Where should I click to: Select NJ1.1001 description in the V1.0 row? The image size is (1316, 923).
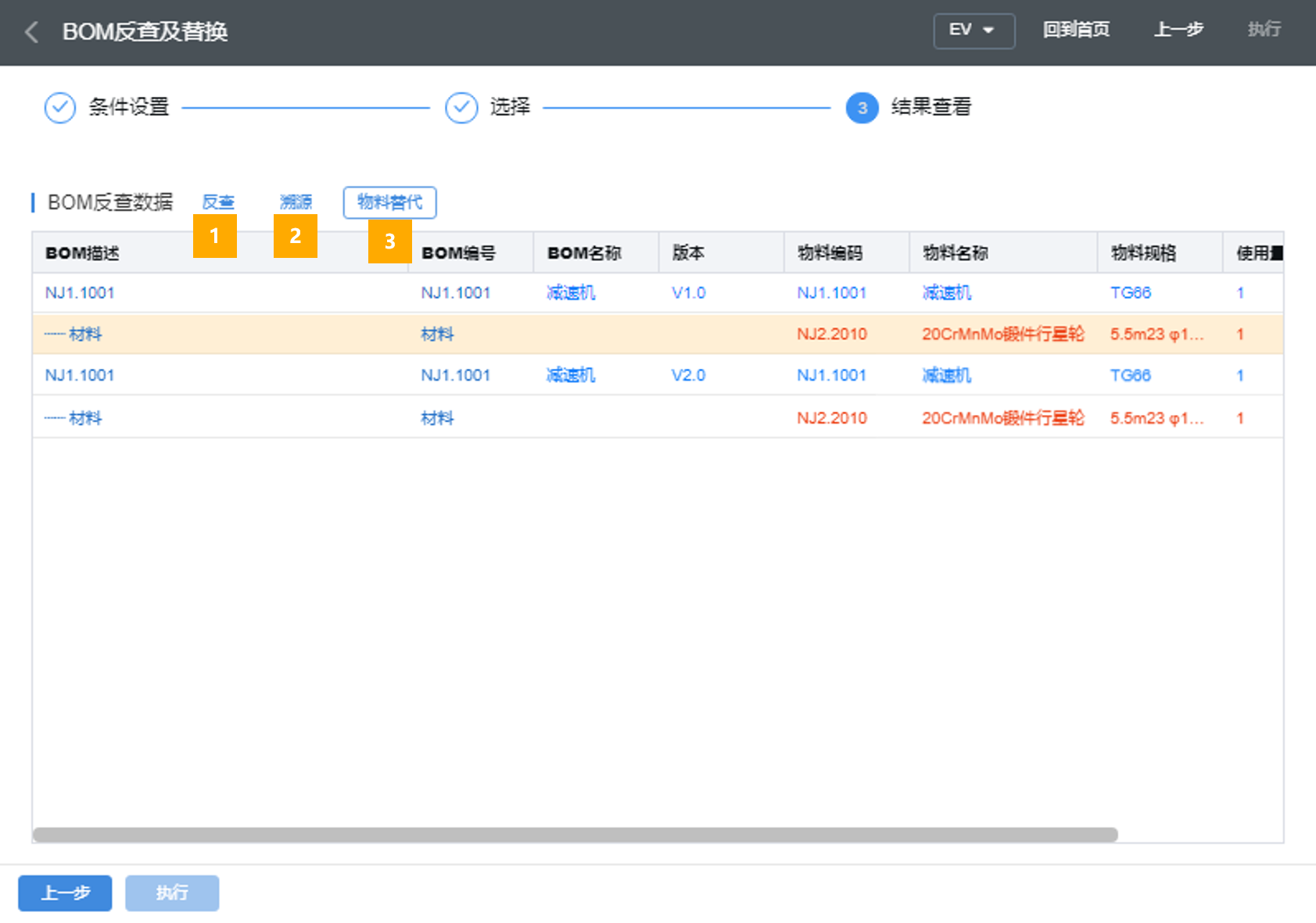(x=80, y=293)
